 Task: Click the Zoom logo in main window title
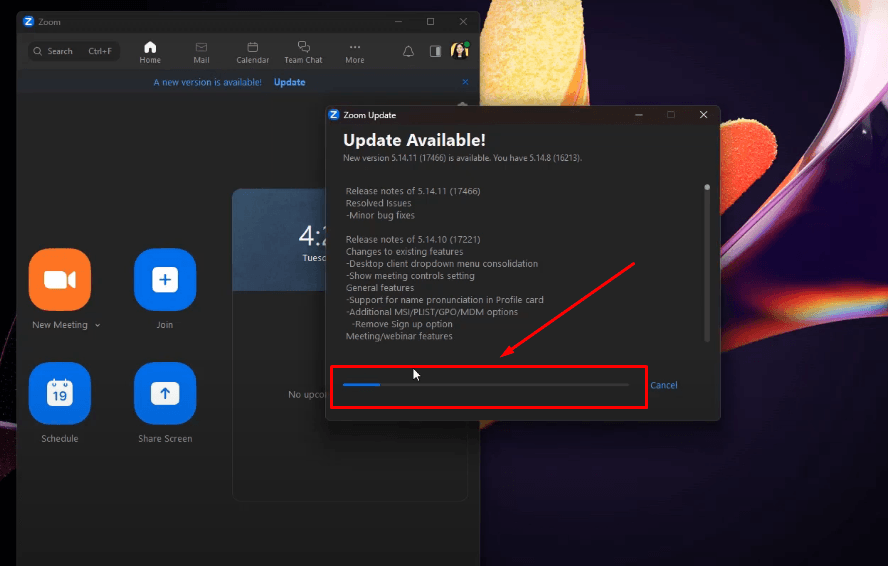(x=28, y=22)
